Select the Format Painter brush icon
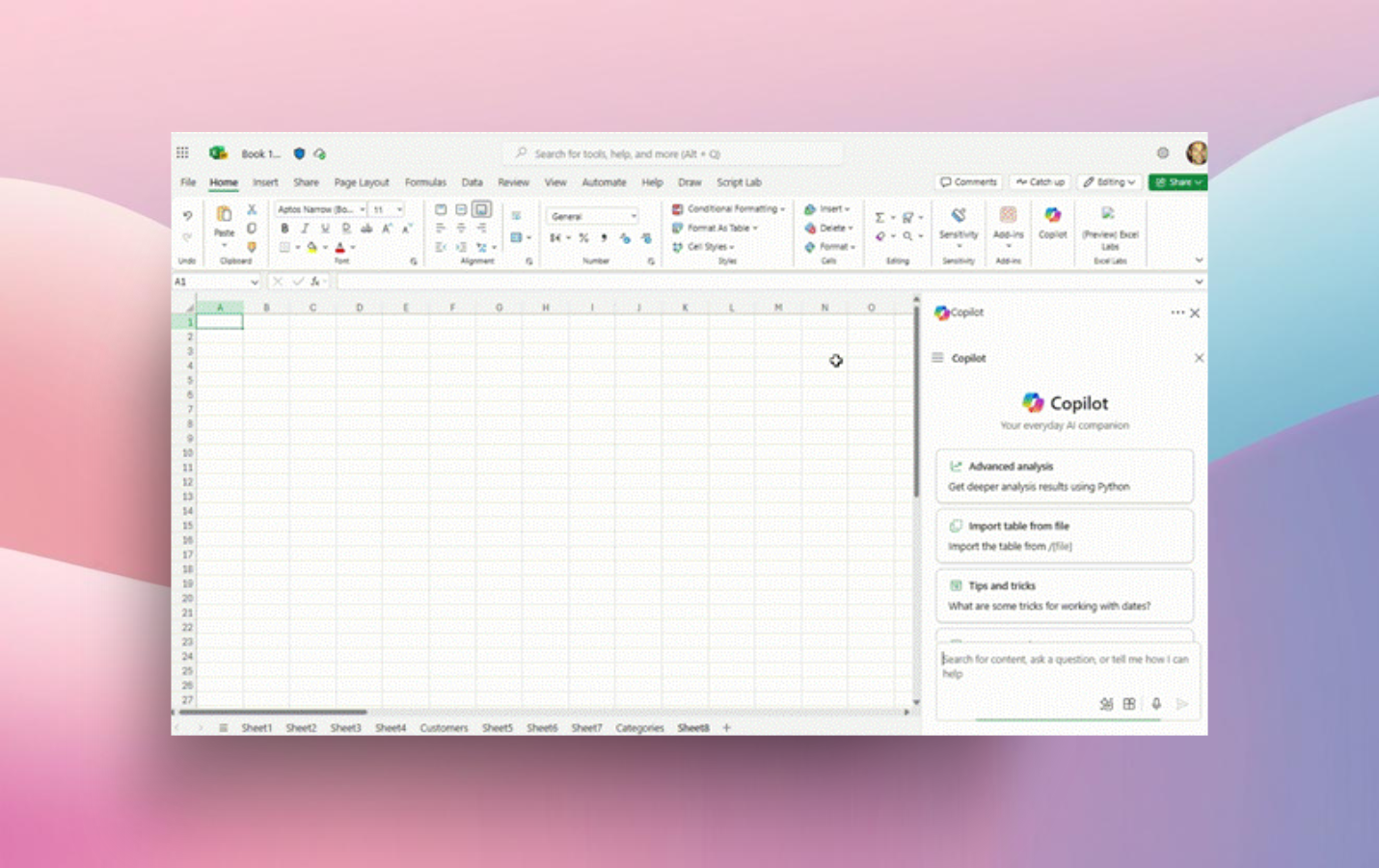1379x868 pixels. [252, 248]
